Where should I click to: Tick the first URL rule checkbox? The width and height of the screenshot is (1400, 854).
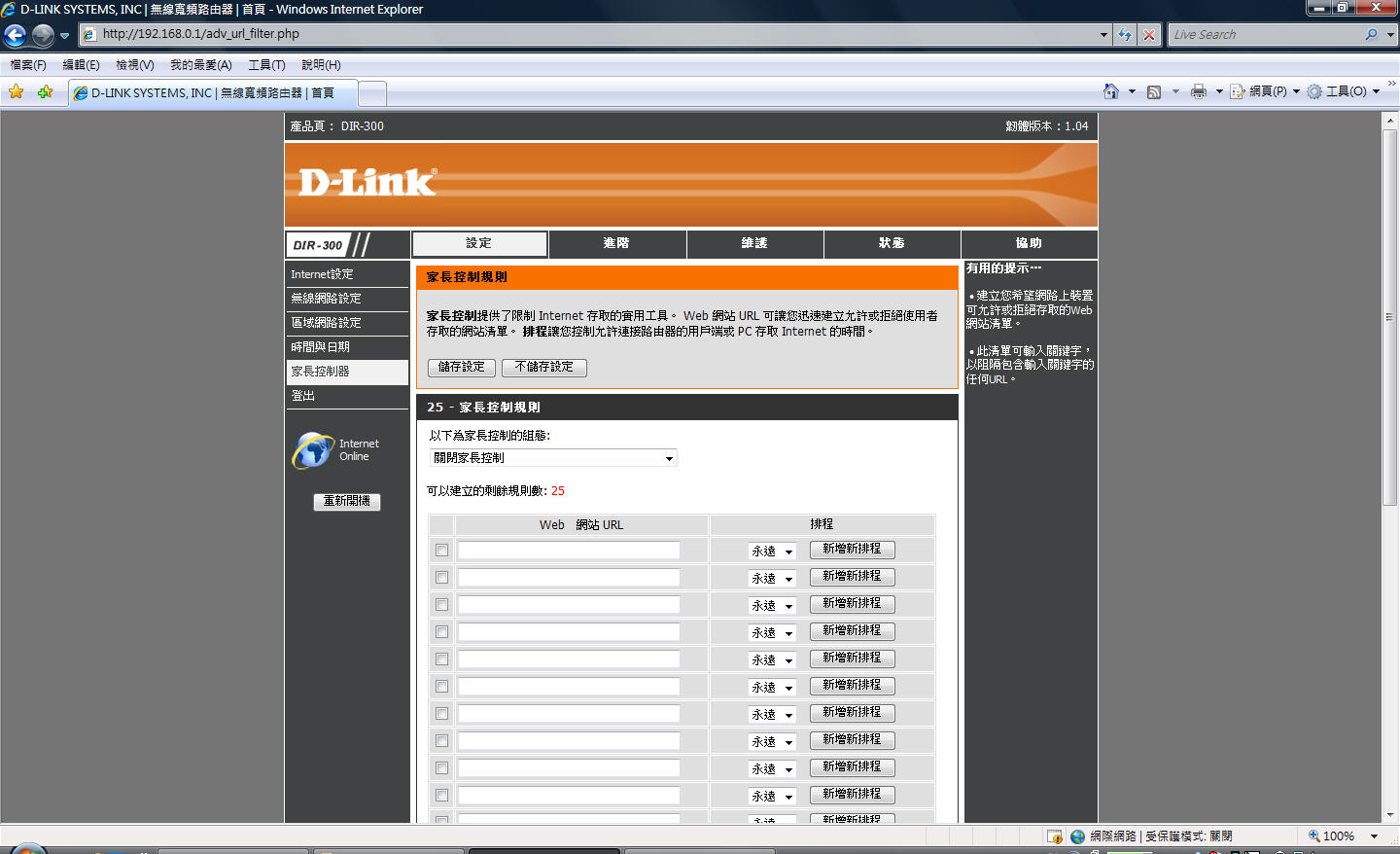coord(441,551)
